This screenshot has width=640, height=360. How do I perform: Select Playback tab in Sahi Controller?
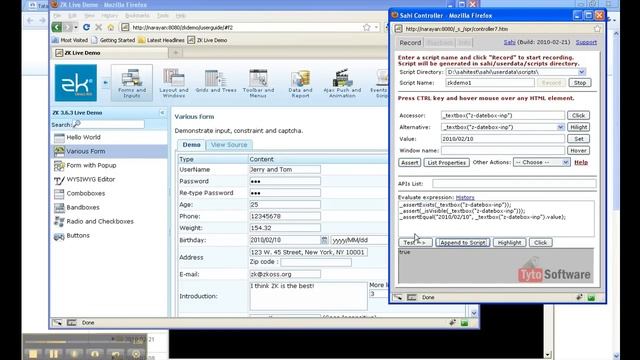coord(440,43)
